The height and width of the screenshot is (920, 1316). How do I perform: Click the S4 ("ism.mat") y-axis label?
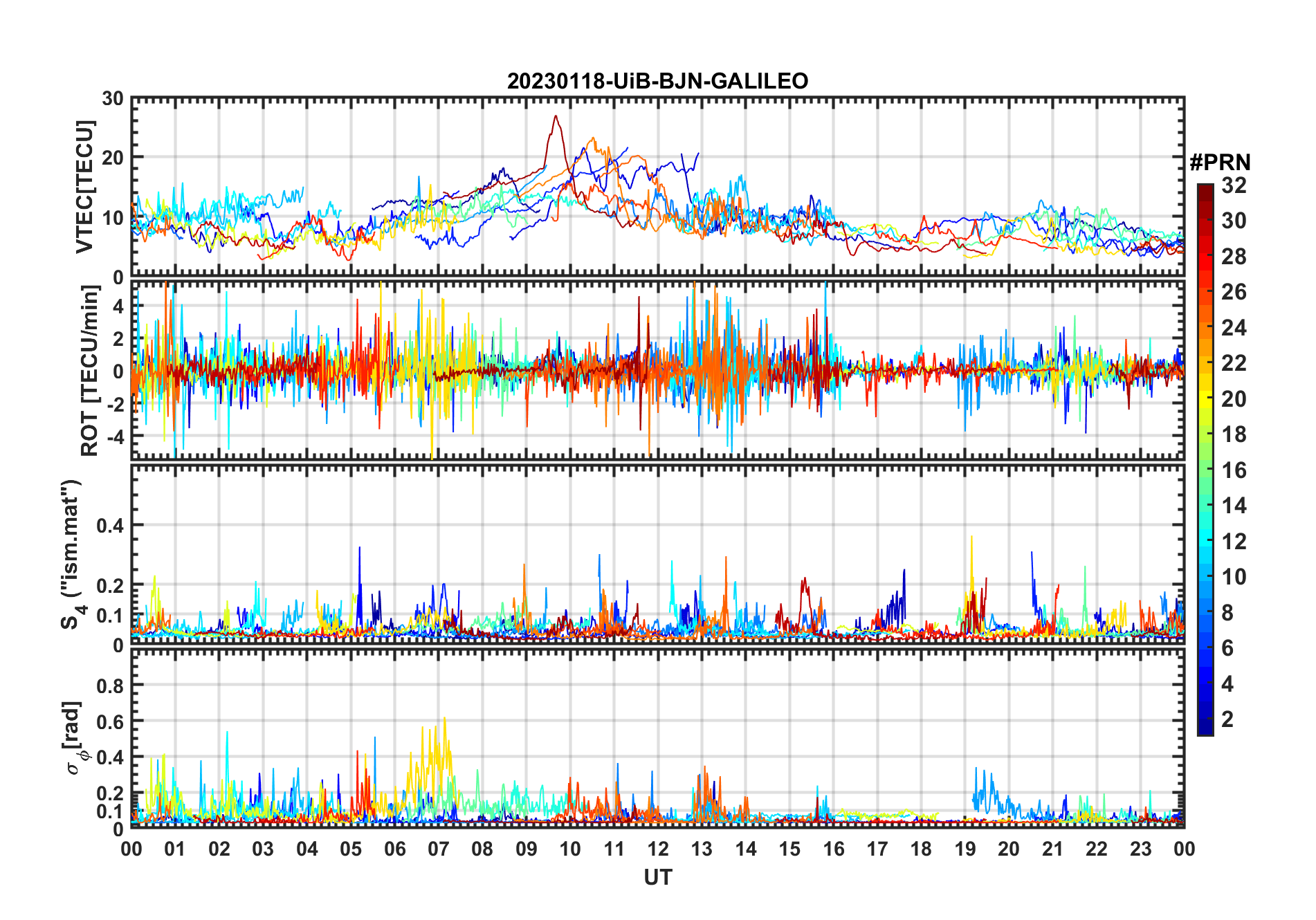[x=72, y=554]
